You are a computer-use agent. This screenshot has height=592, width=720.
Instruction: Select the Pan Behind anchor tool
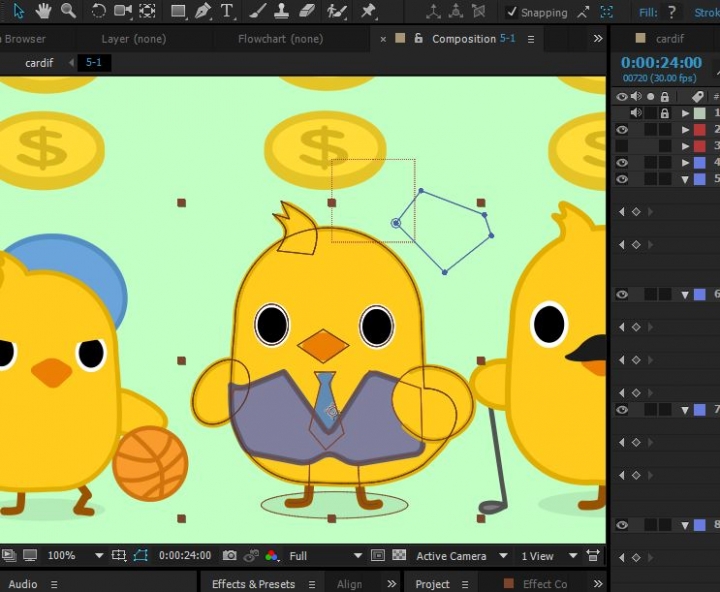[x=147, y=11]
